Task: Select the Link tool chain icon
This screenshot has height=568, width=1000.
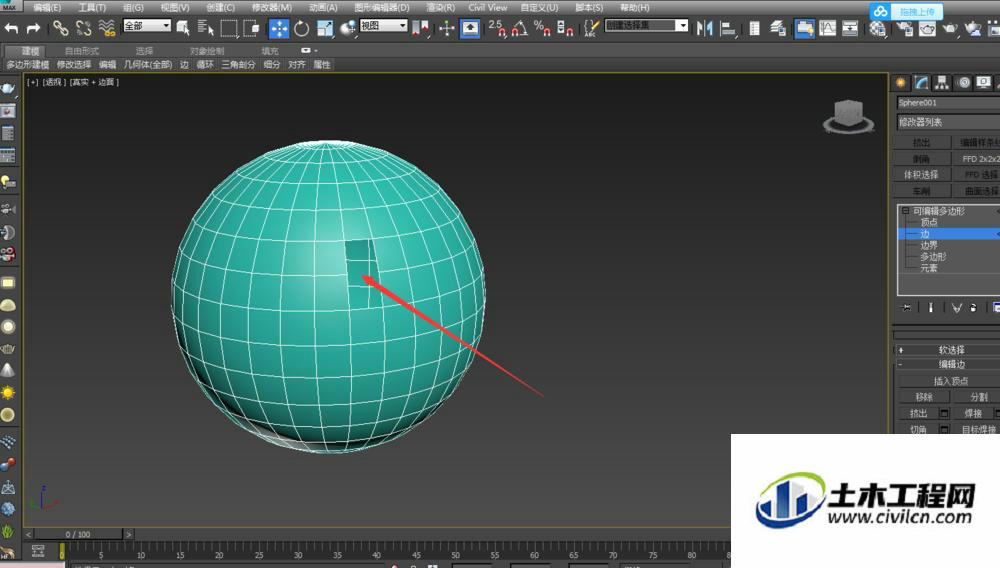Action: [60, 28]
